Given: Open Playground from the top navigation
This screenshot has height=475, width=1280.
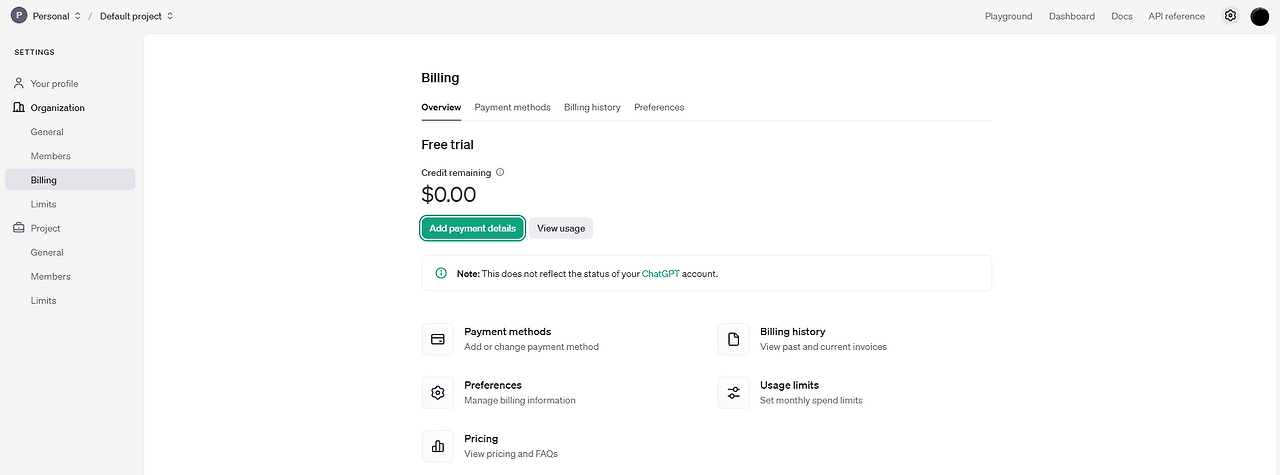Looking at the screenshot, I should pyautogui.click(x=1008, y=16).
